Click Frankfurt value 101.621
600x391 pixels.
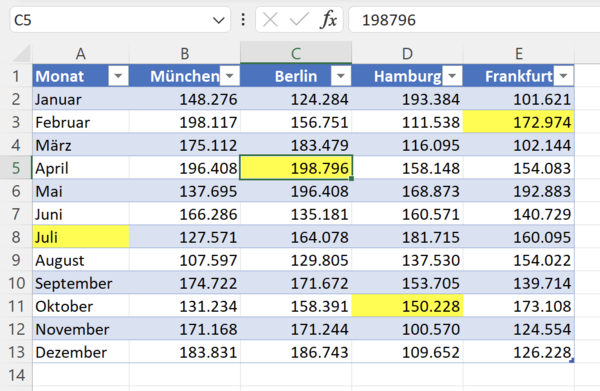click(518, 99)
